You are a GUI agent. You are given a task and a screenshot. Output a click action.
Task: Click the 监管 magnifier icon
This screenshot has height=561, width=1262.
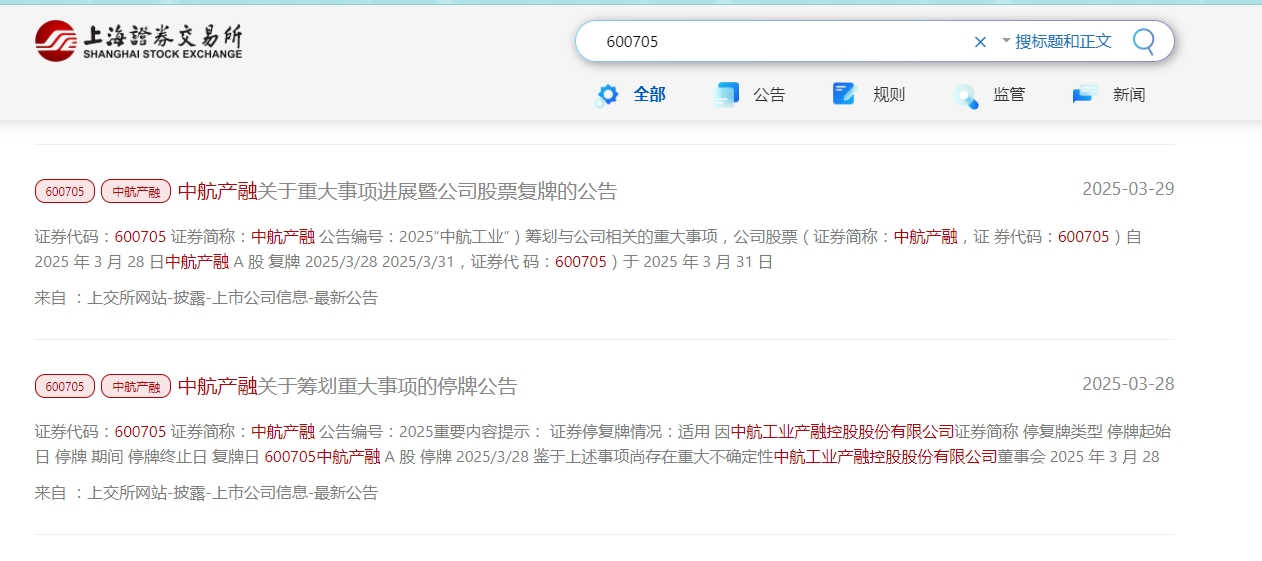(x=965, y=96)
